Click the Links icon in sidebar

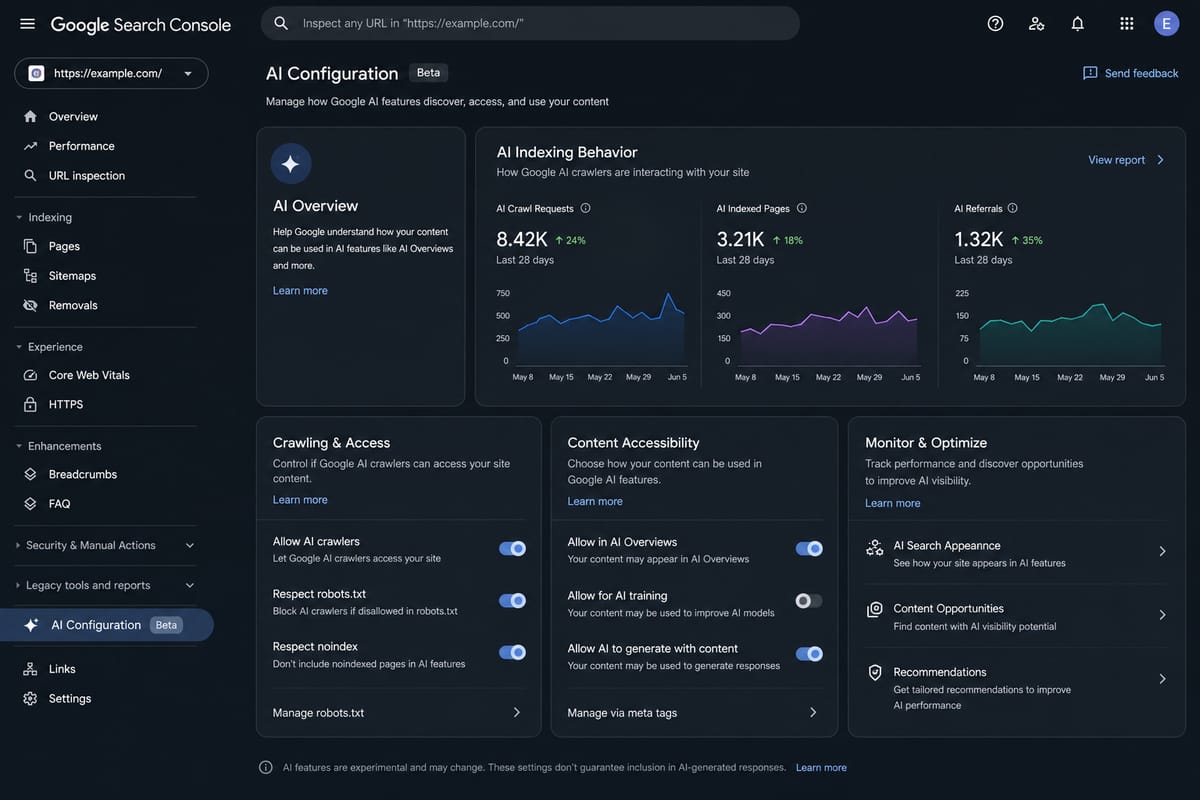pyautogui.click(x=30, y=669)
